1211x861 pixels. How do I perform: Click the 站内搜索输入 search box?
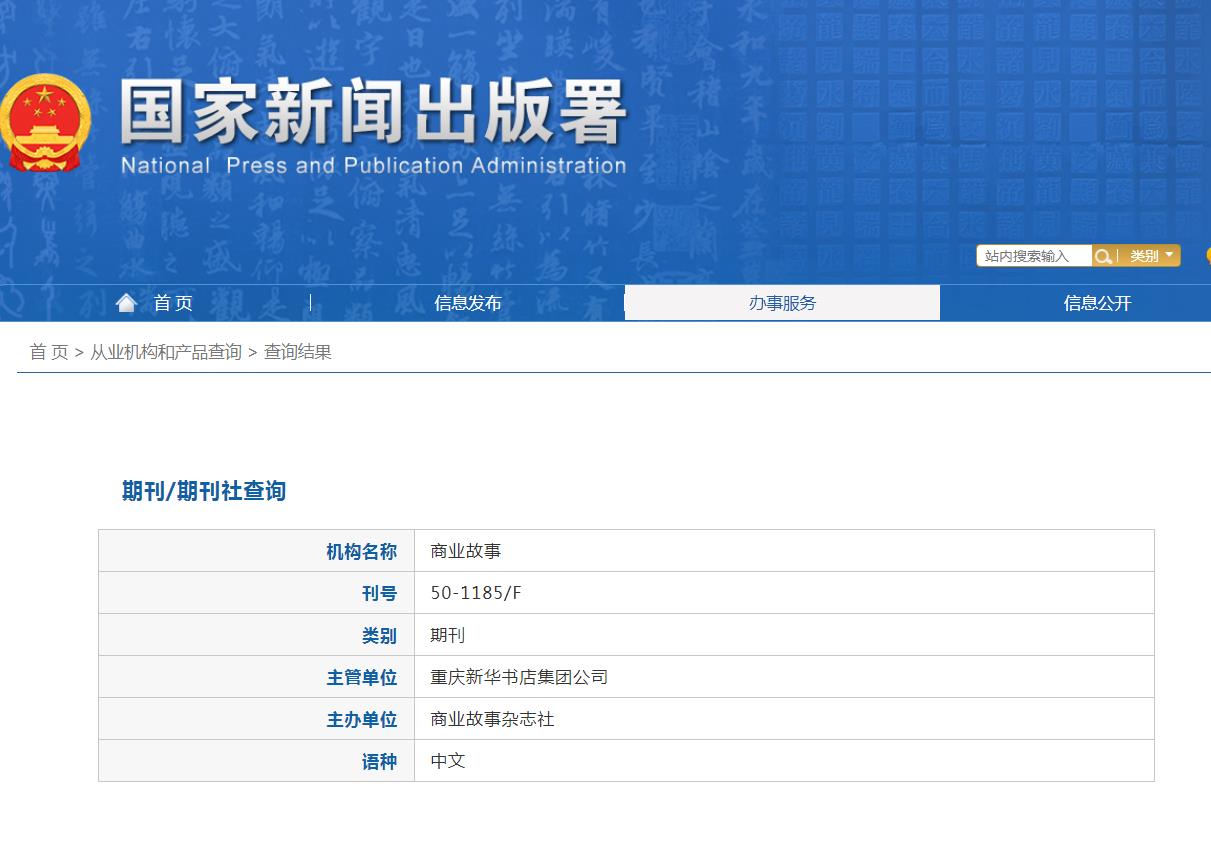click(x=1030, y=255)
